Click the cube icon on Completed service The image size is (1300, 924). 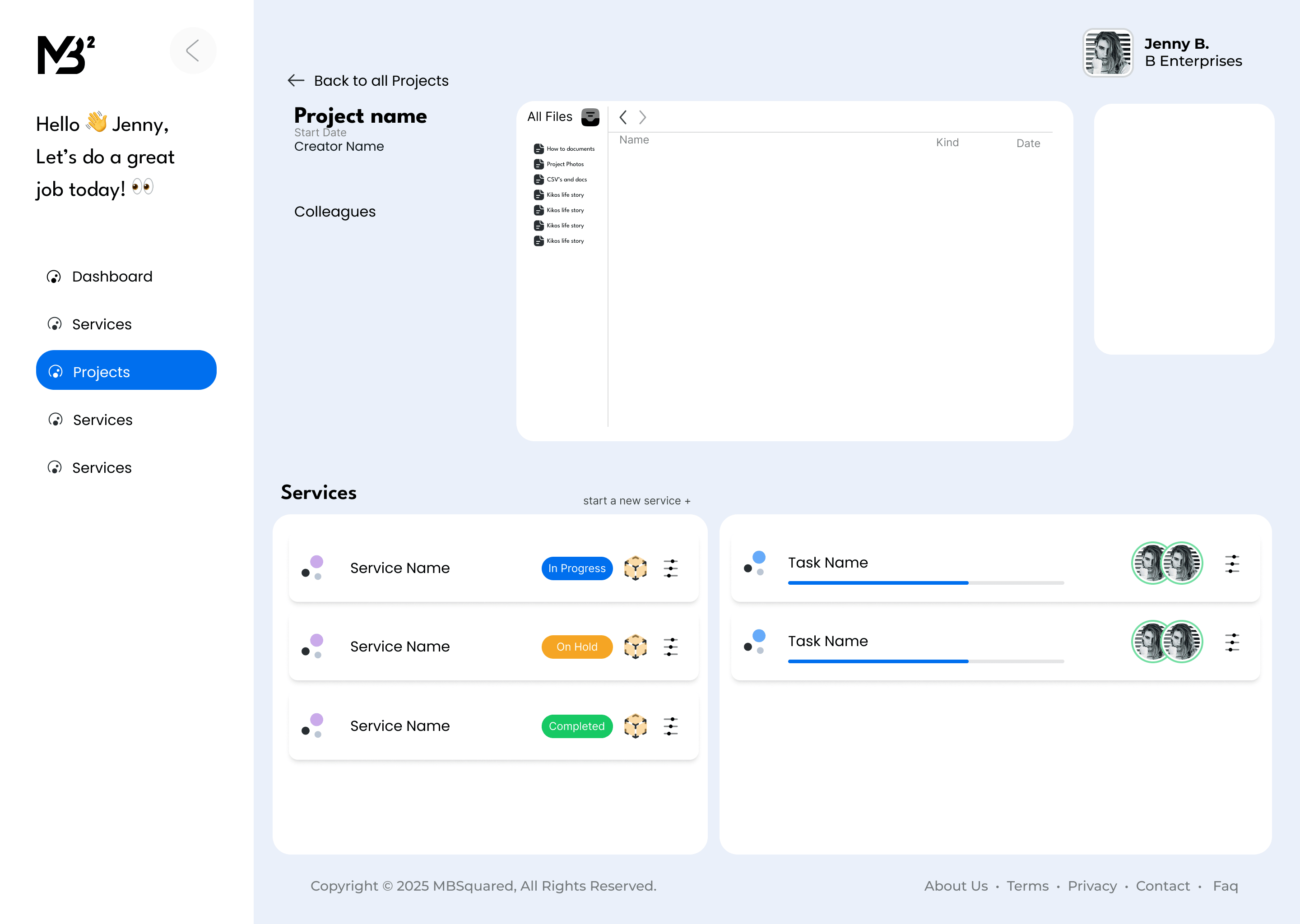pos(635,726)
